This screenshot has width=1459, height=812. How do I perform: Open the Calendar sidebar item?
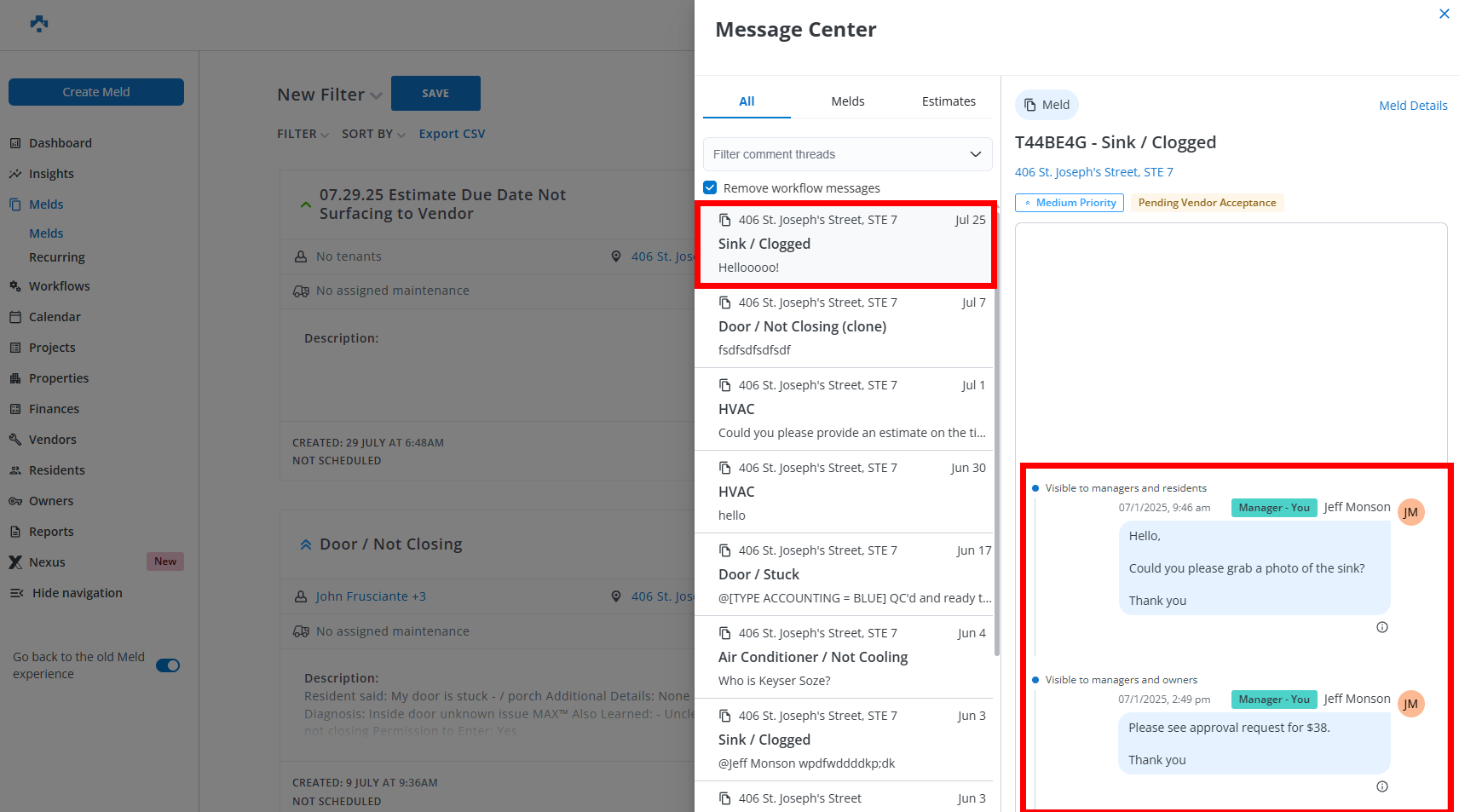(x=55, y=317)
